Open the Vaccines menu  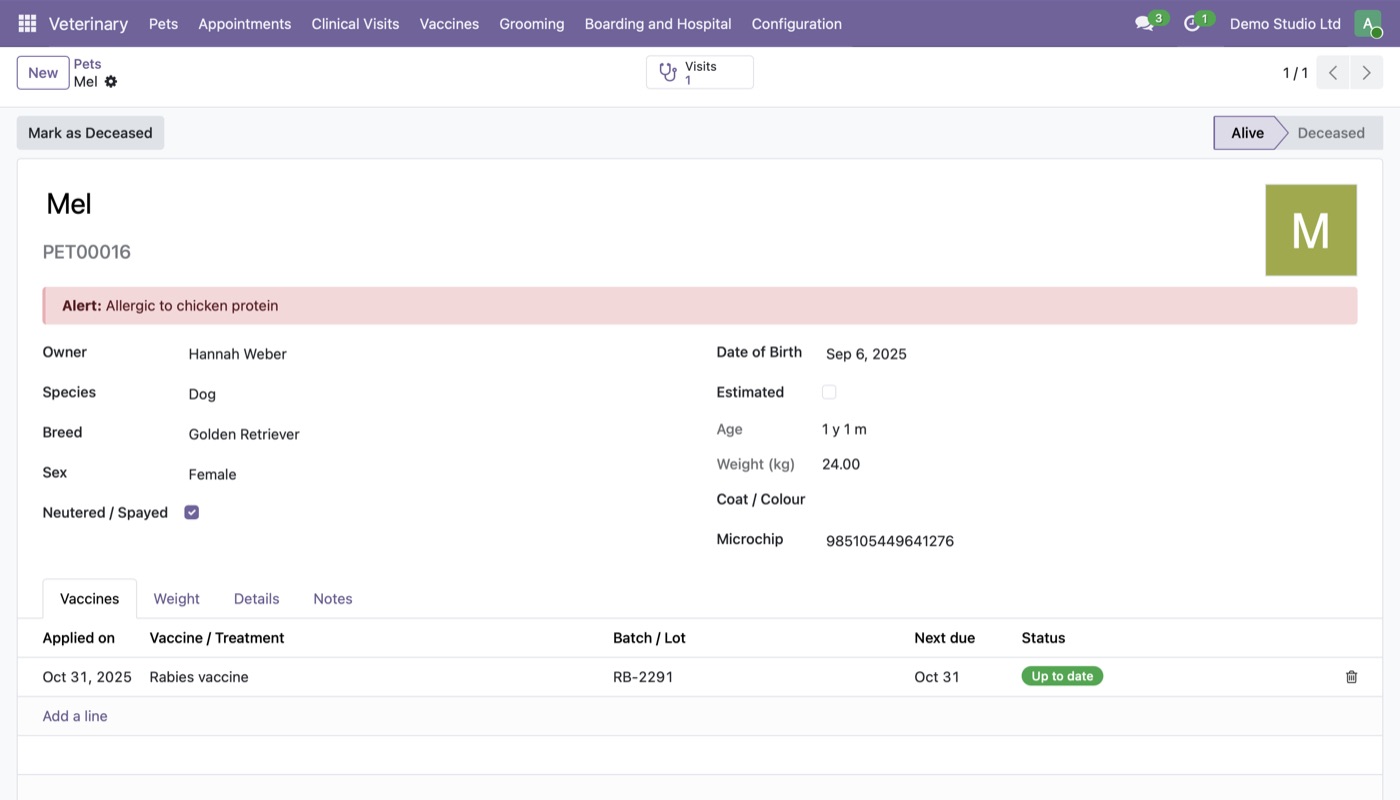pos(449,23)
